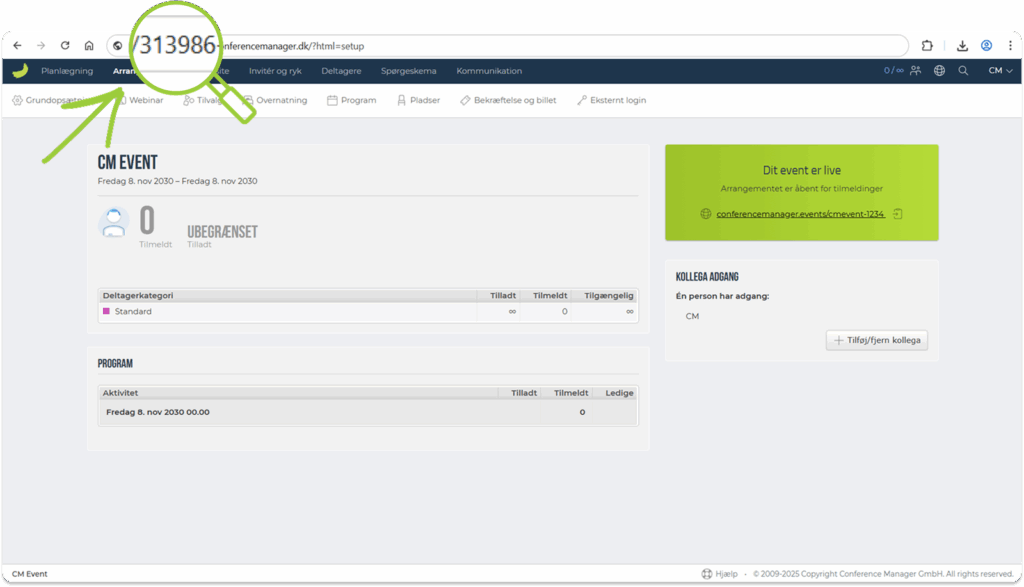The image size is (1024, 587).
Task: Open the Planlægning menu
Action: point(67,71)
